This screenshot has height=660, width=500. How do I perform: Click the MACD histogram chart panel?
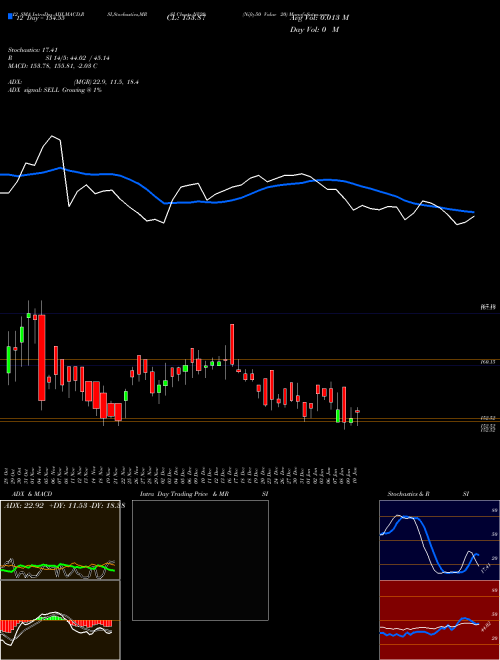(x=60, y=620)
